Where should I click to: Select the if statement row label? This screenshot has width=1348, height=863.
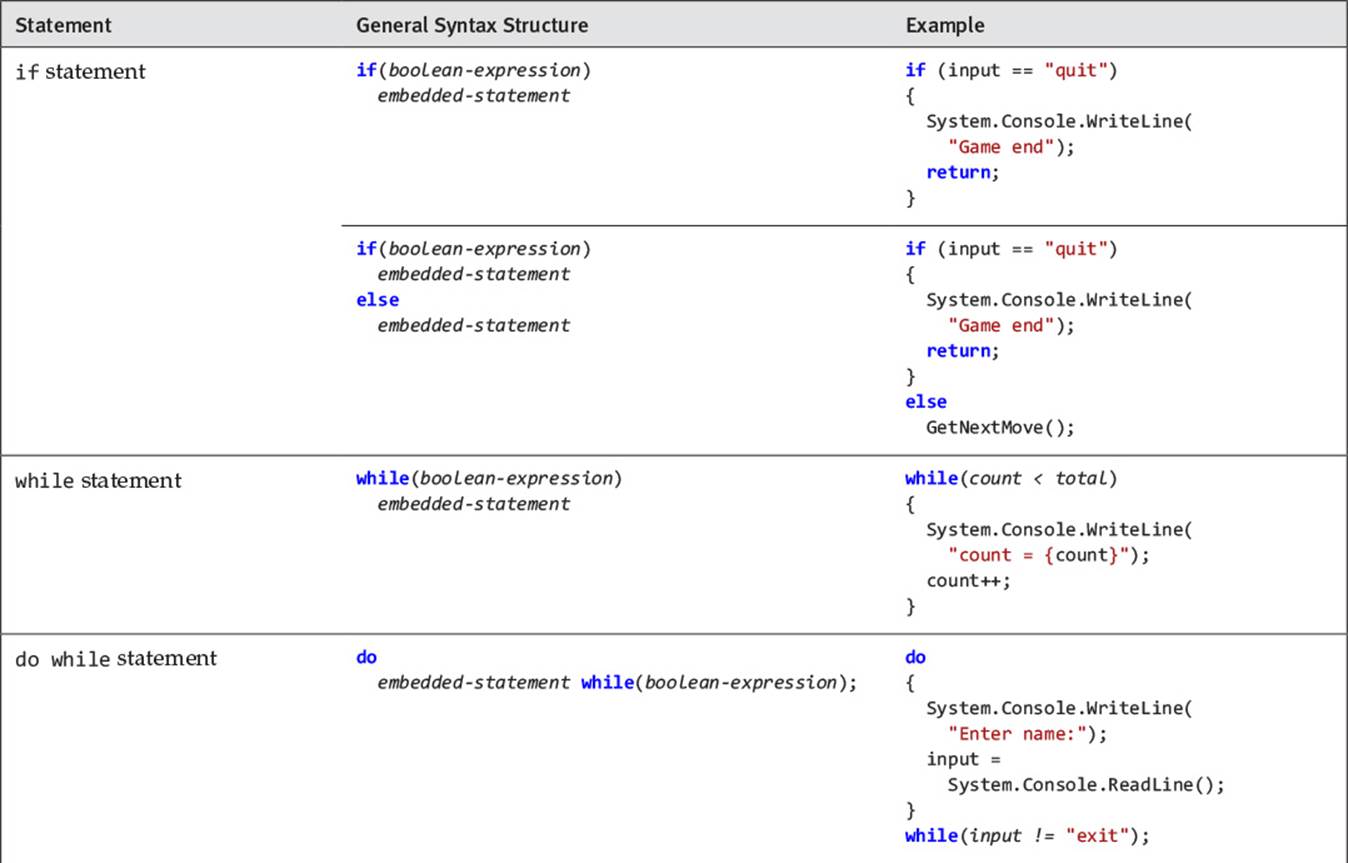pos(80,72)
